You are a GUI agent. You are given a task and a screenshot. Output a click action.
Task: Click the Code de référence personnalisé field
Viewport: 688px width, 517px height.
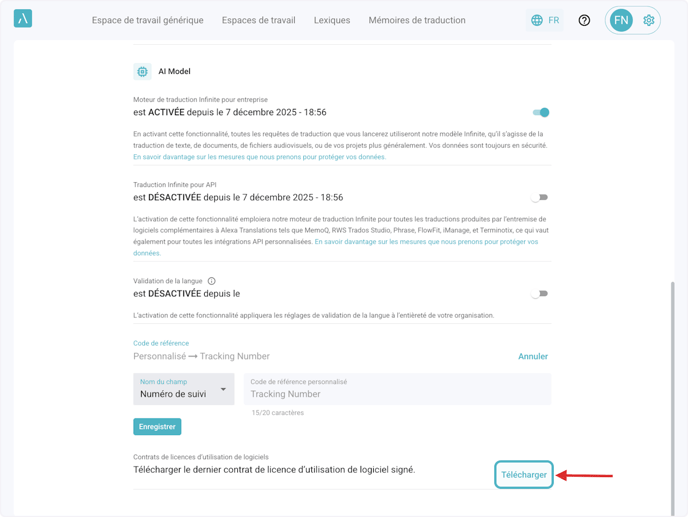click(397, 394)
